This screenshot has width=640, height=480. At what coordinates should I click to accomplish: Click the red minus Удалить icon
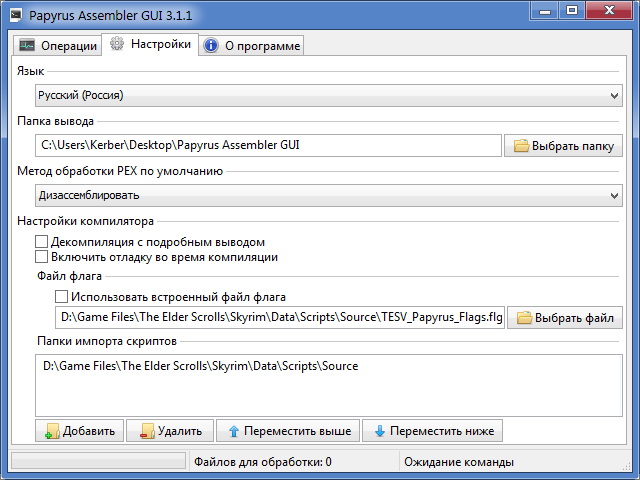(x=146, y=431)
